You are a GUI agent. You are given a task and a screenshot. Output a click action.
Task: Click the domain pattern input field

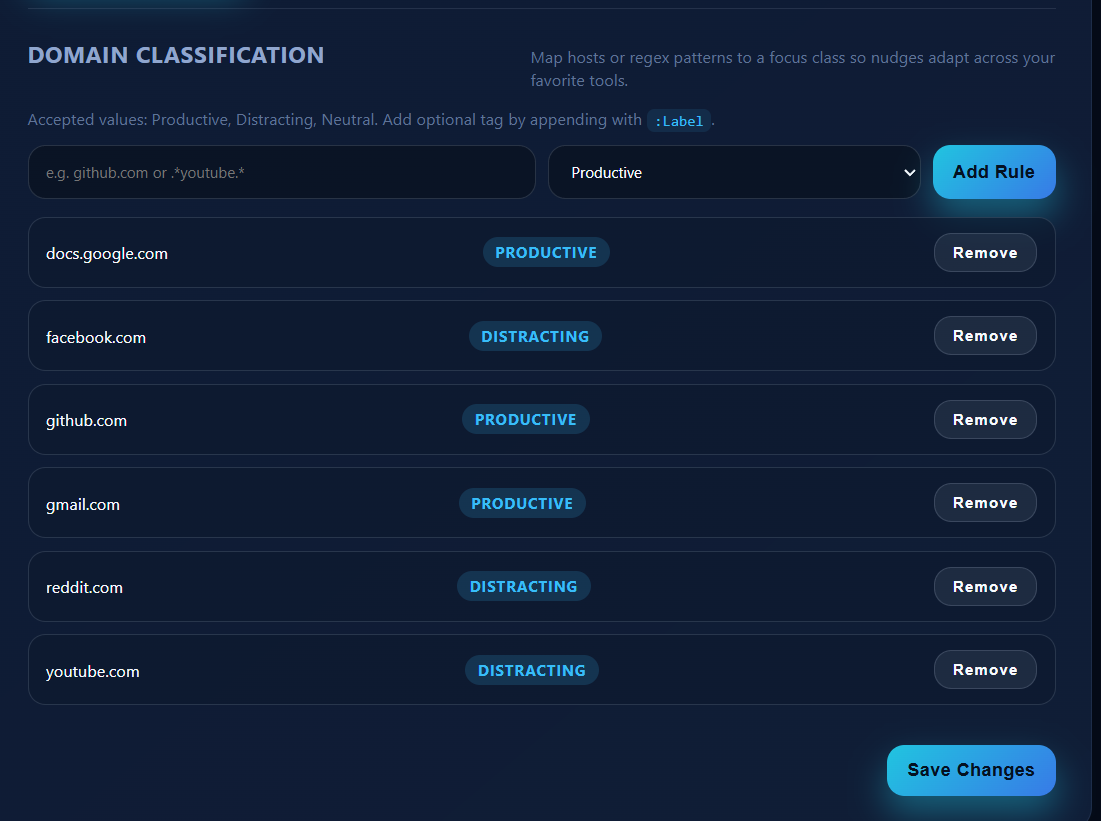pyautogui.click(x=282, y=172)
